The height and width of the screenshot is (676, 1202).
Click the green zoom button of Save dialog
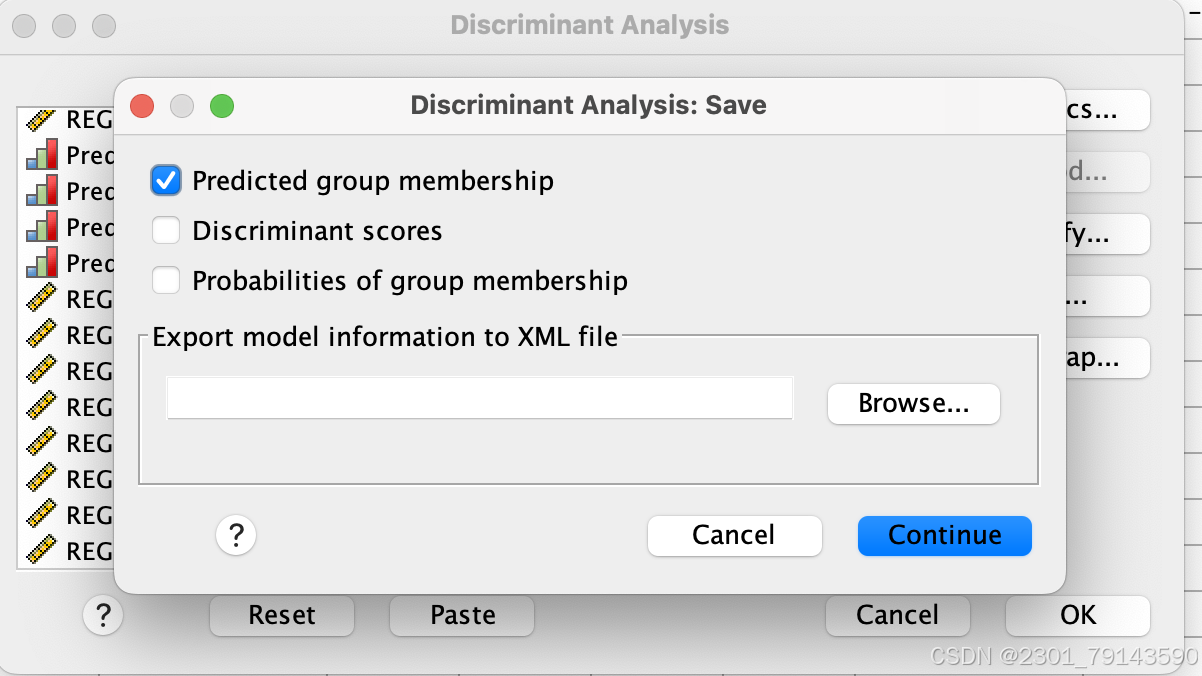coord(221,105)
